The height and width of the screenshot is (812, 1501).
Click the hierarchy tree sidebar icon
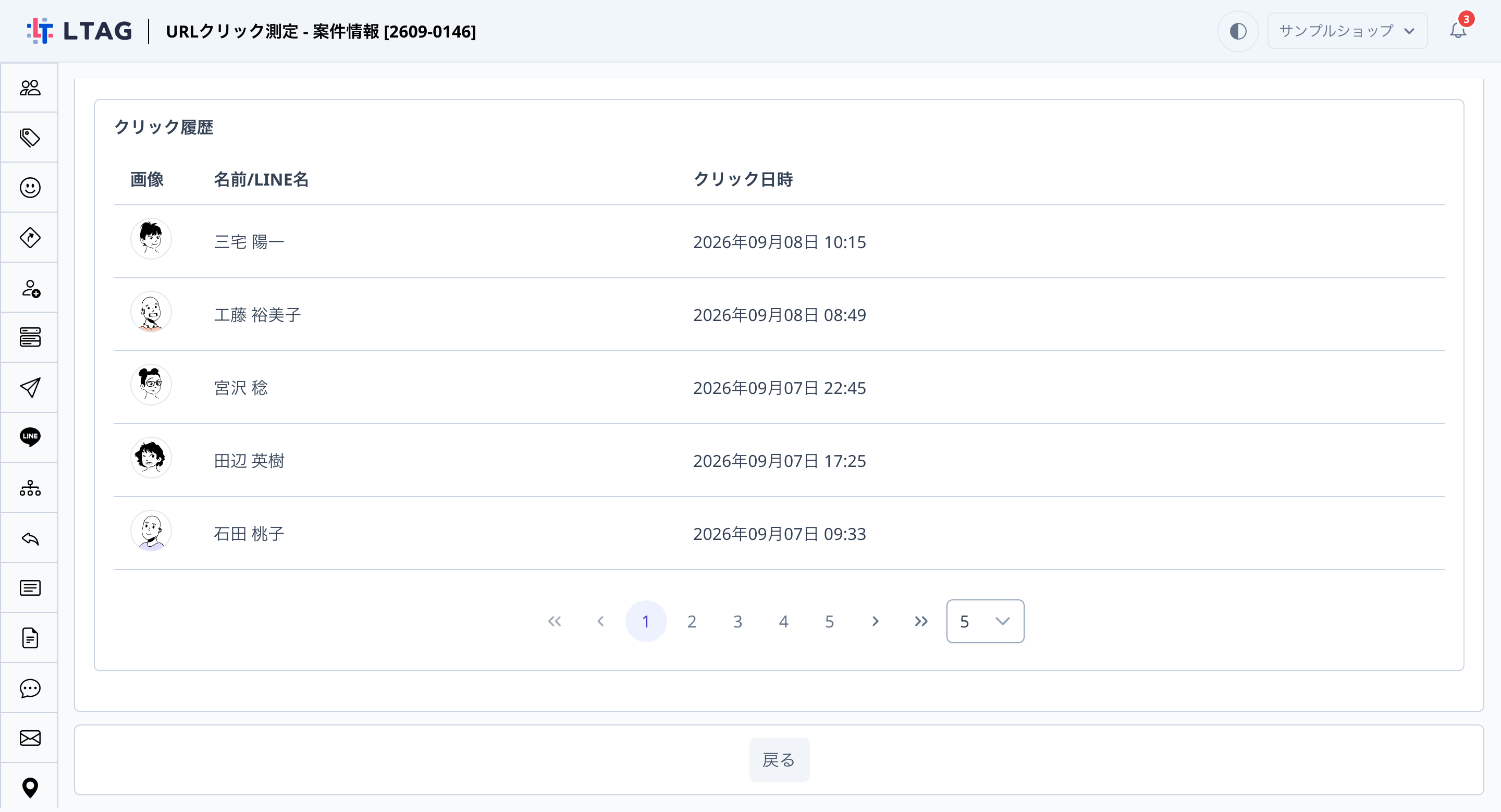30,487
